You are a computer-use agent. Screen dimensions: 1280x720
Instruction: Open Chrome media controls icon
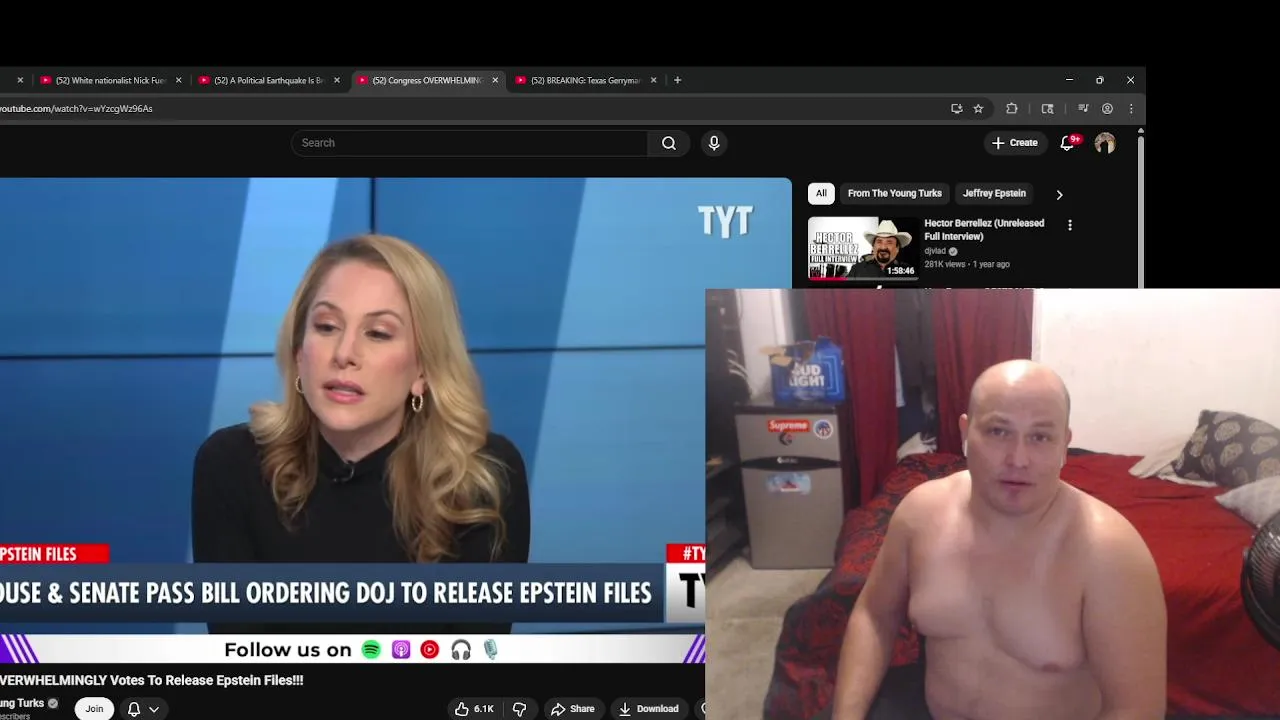(1083, 108)
